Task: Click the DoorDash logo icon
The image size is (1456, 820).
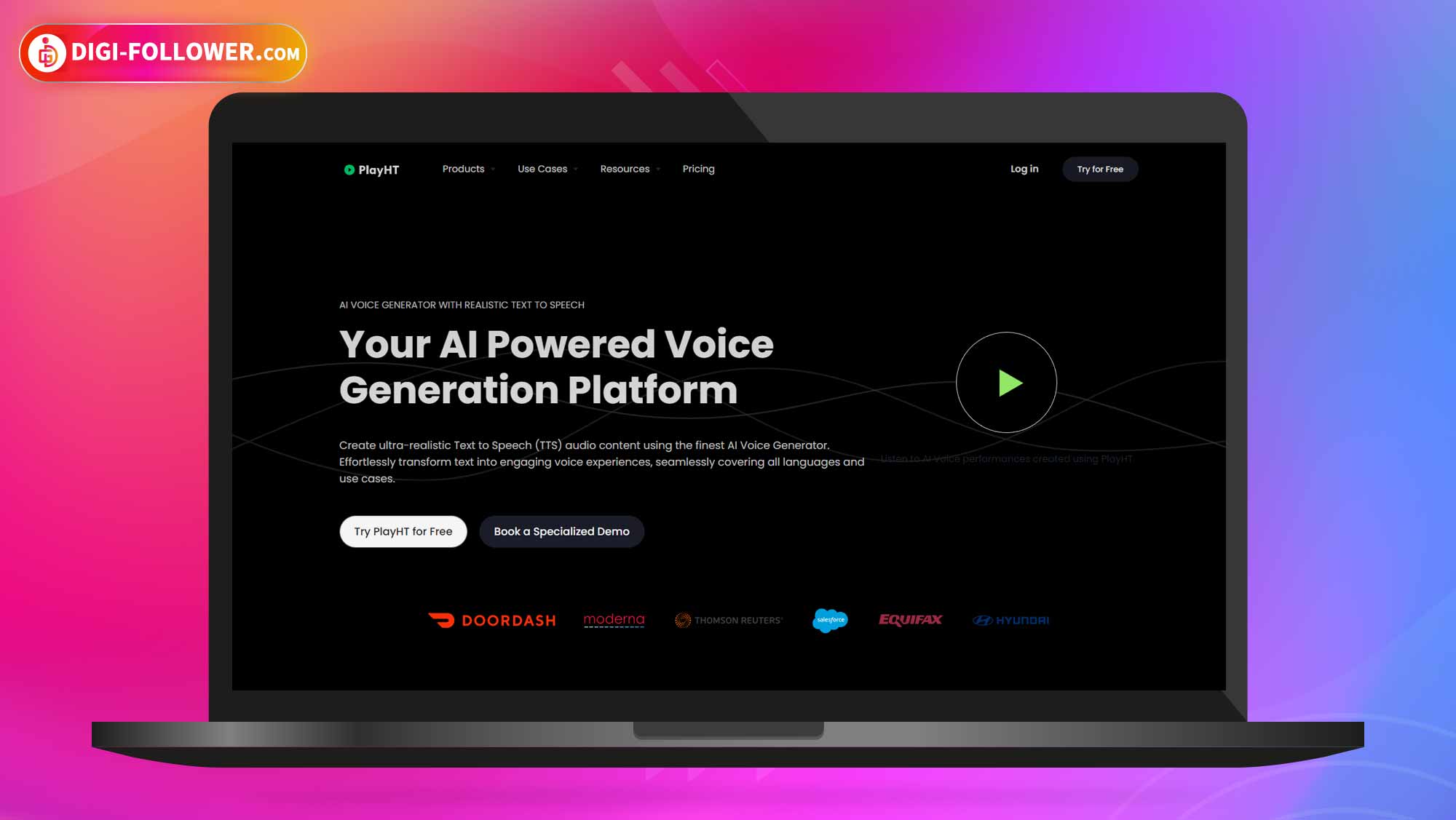Action: pyautogui.click(x=440, y=620)
